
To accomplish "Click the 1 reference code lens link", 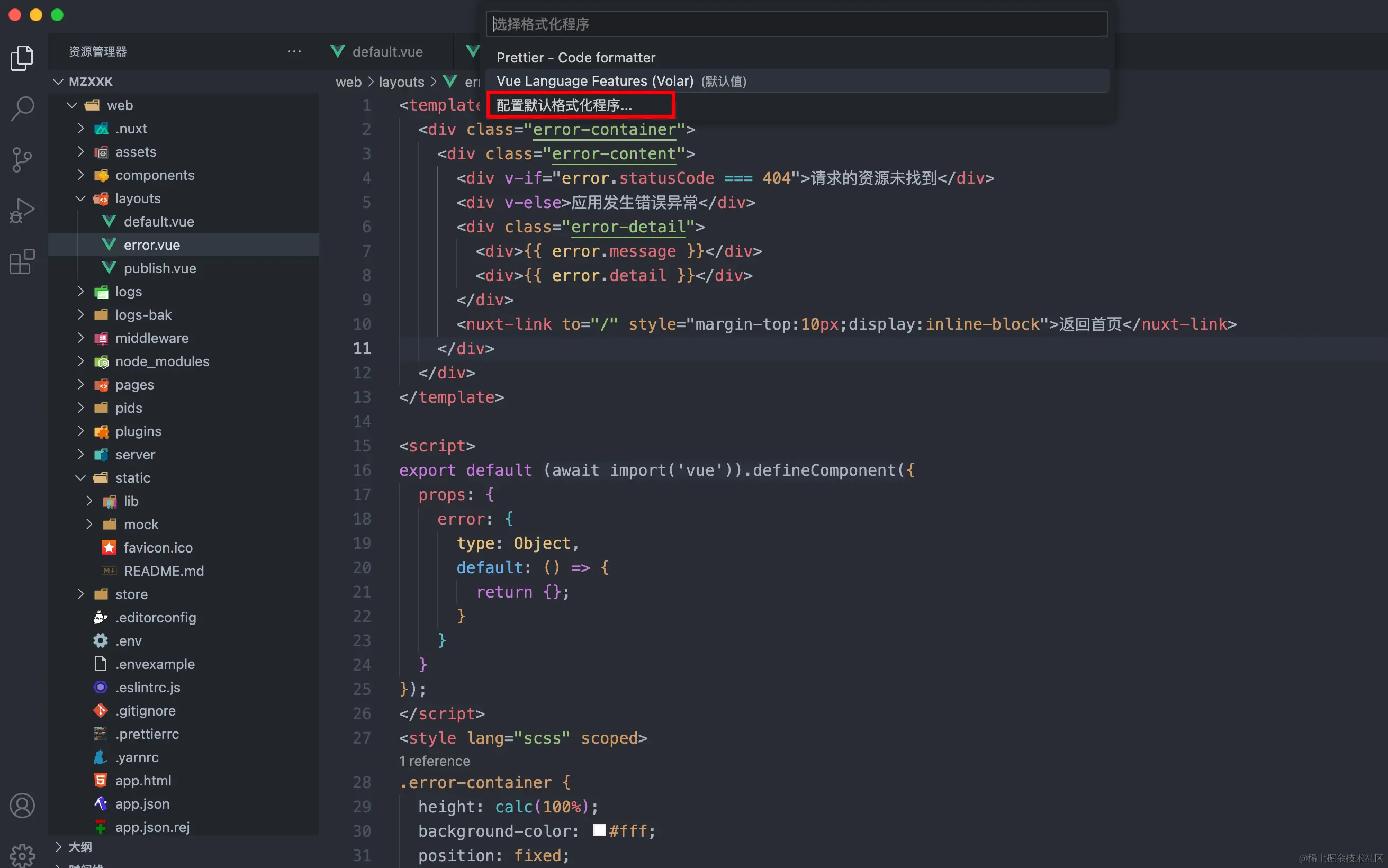I will [x=435, y=761].
